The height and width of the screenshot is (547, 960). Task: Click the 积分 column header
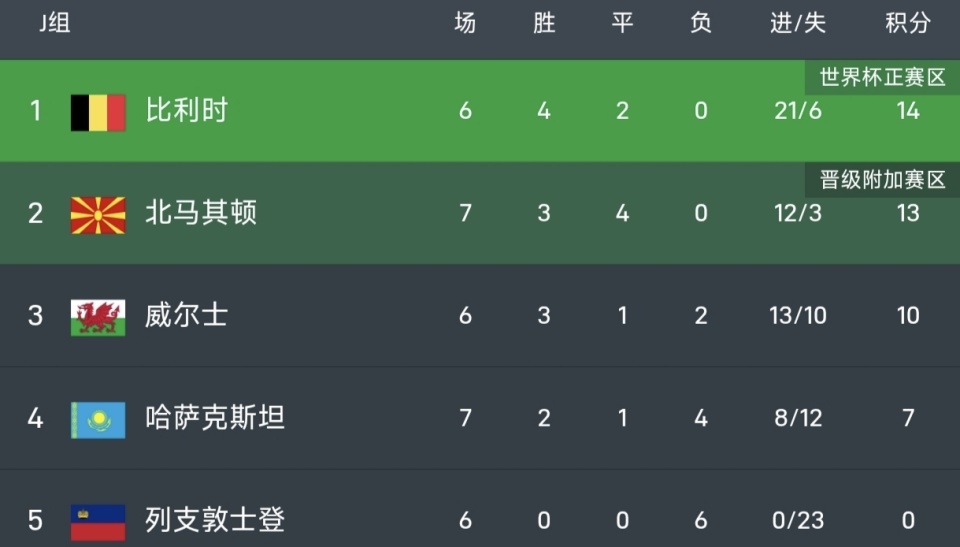pos(907,24)
